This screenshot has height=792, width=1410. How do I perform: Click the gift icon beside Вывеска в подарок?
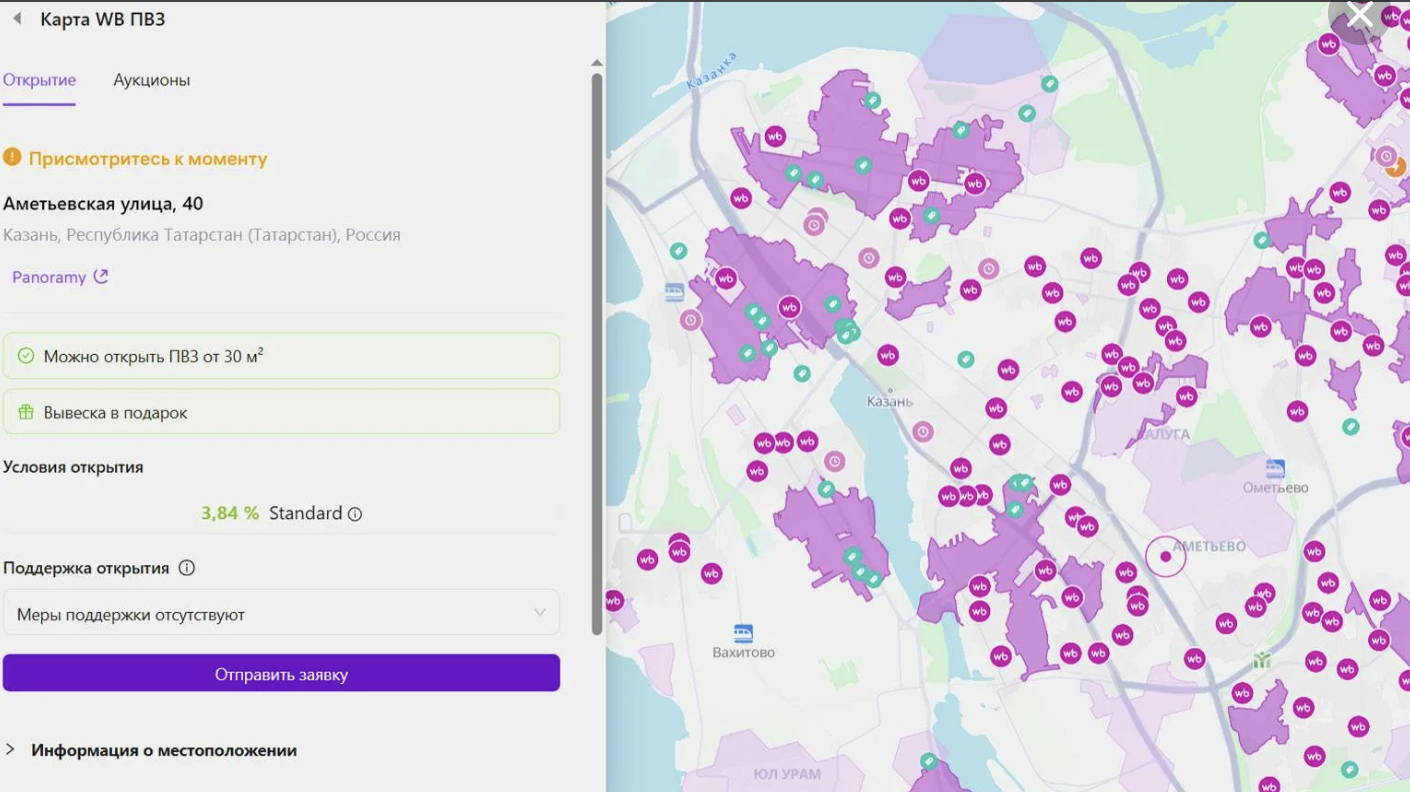(26, 412)
